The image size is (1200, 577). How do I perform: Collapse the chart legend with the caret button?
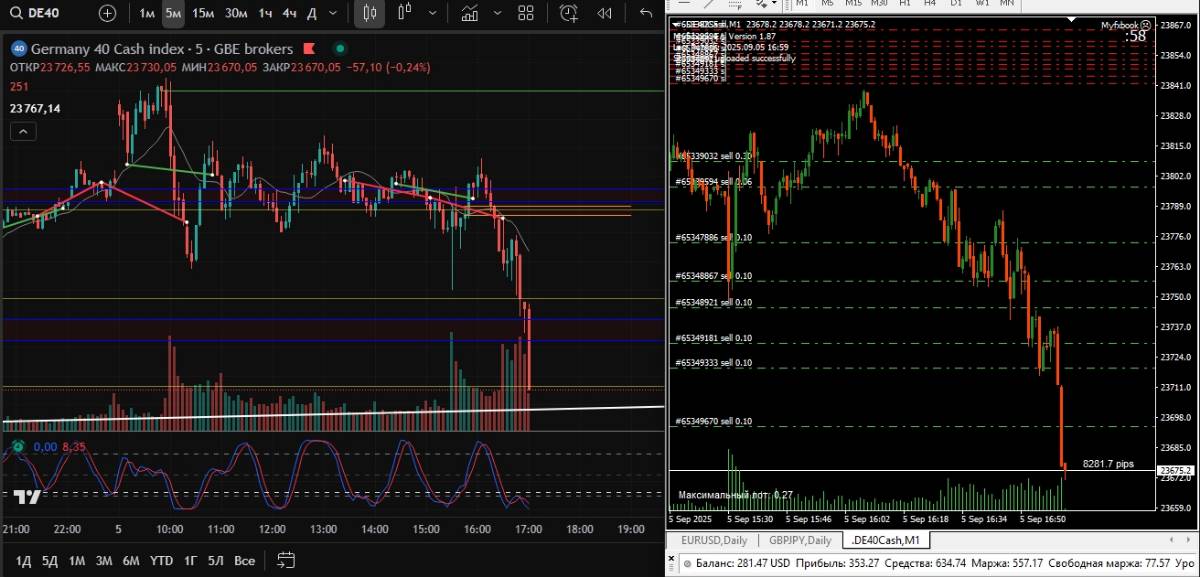[24, 131]
